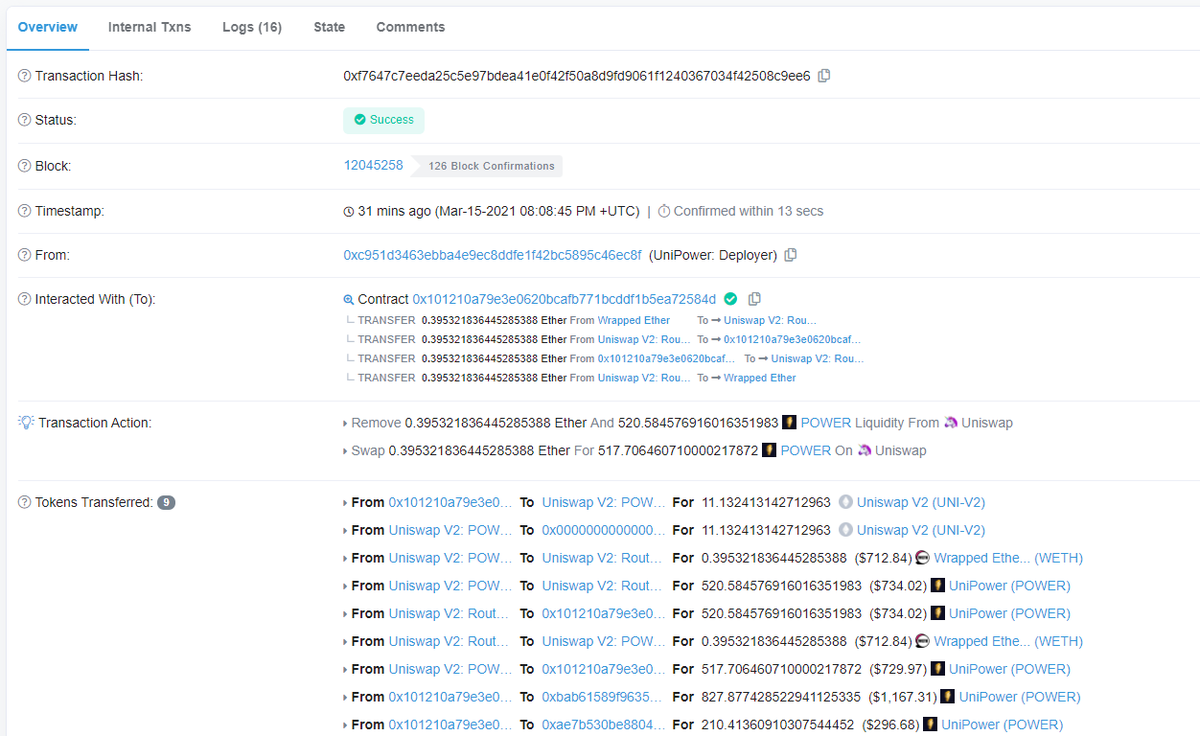Expand arrow of 517.706 POWER transfer row
The width and height of the screenshot is (1200, 736).
click(x=345, y=669)
